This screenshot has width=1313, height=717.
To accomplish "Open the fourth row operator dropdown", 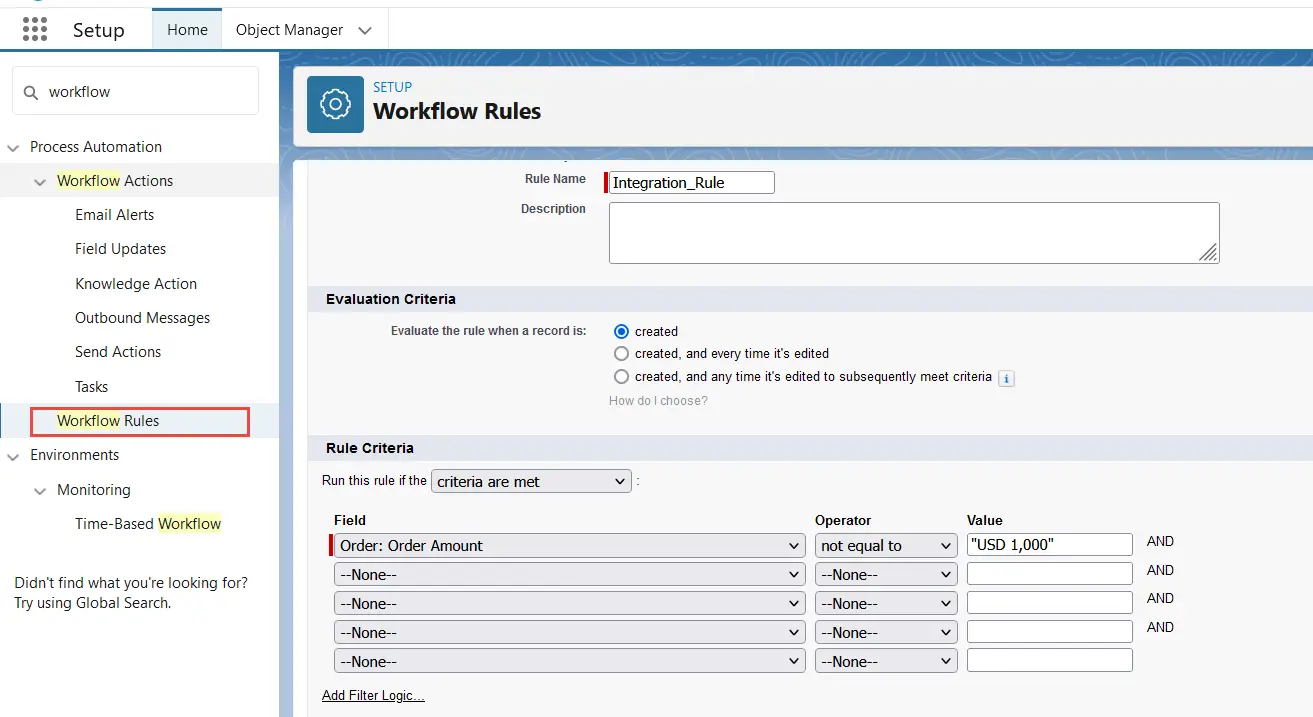I will tap(886, 632).
